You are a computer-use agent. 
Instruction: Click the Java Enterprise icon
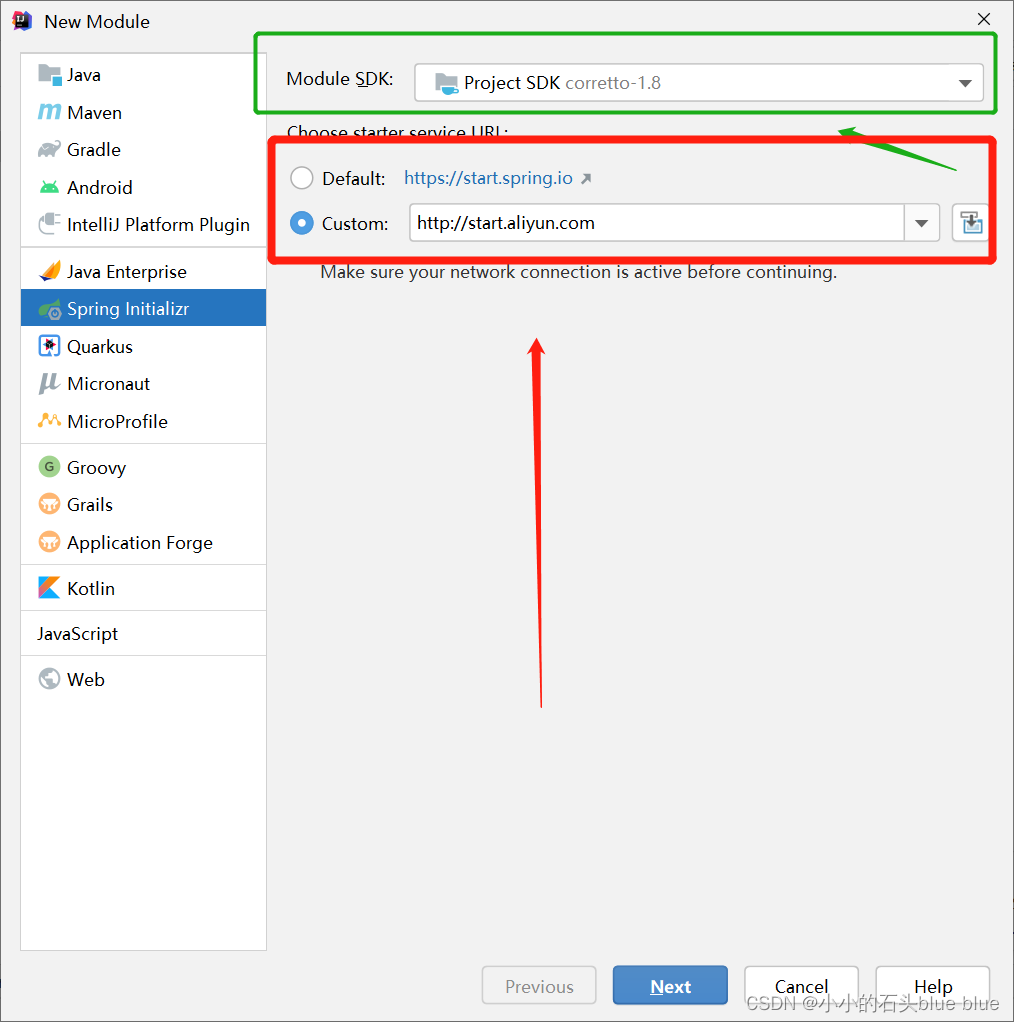click(x=50, y=271)
